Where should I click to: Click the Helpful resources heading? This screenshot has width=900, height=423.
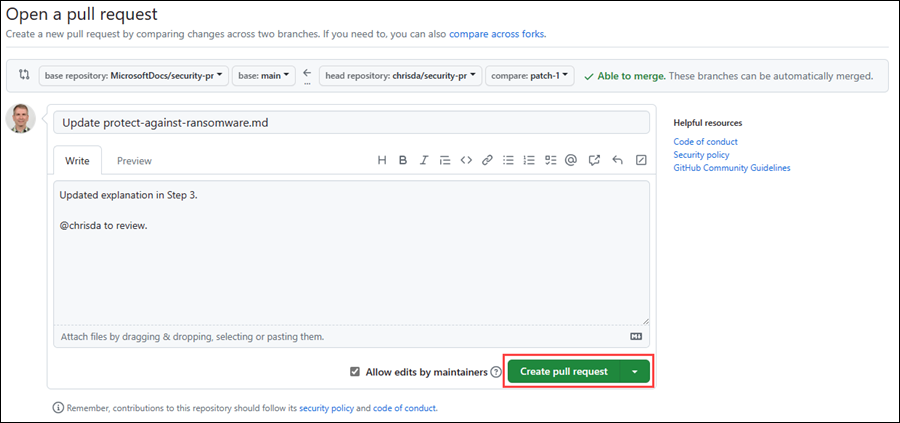(x=708, y=123)
